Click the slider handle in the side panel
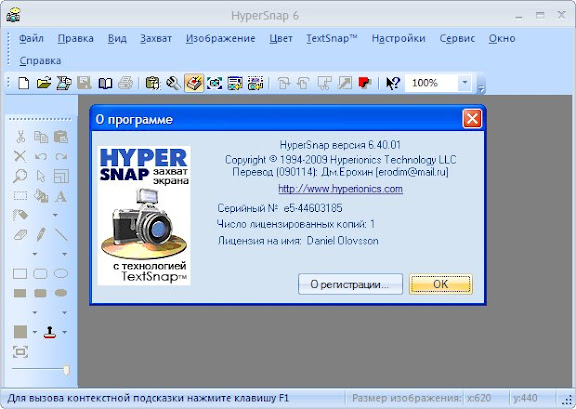Image resolution: width=576 pixels, height=409 pixels. [66, 370]
